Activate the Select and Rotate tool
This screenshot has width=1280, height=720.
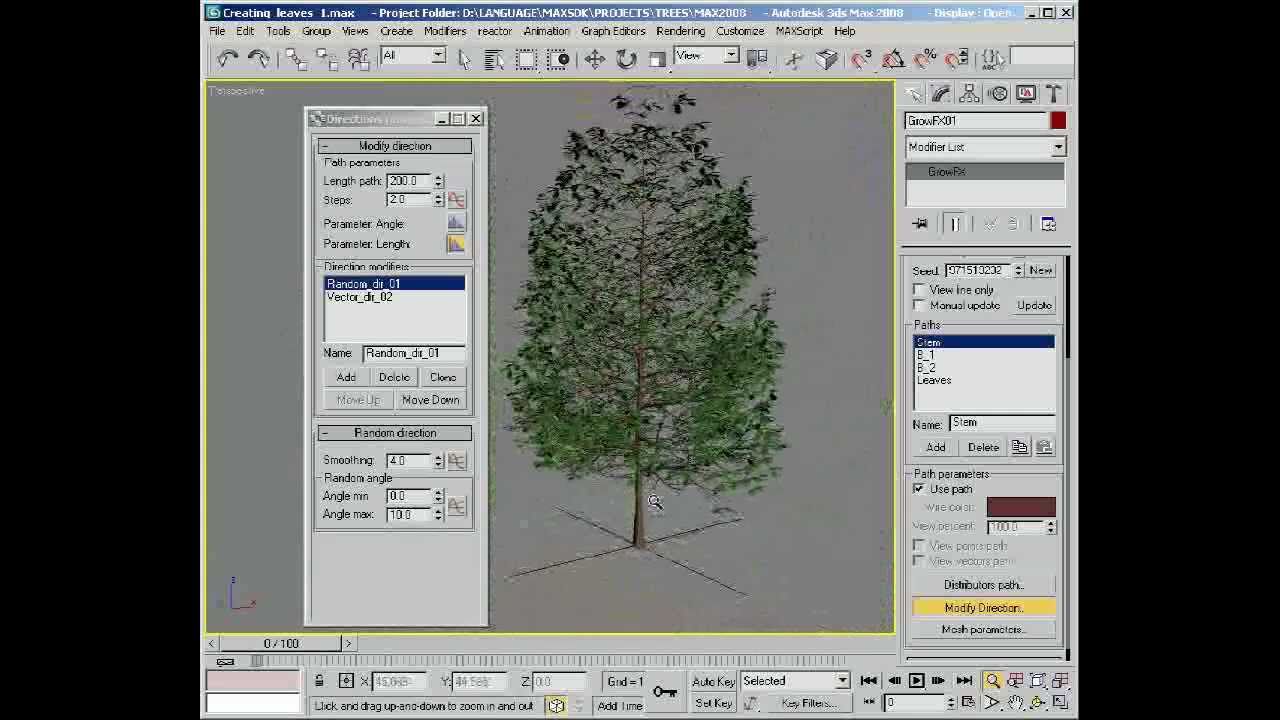tap(626, 59)
